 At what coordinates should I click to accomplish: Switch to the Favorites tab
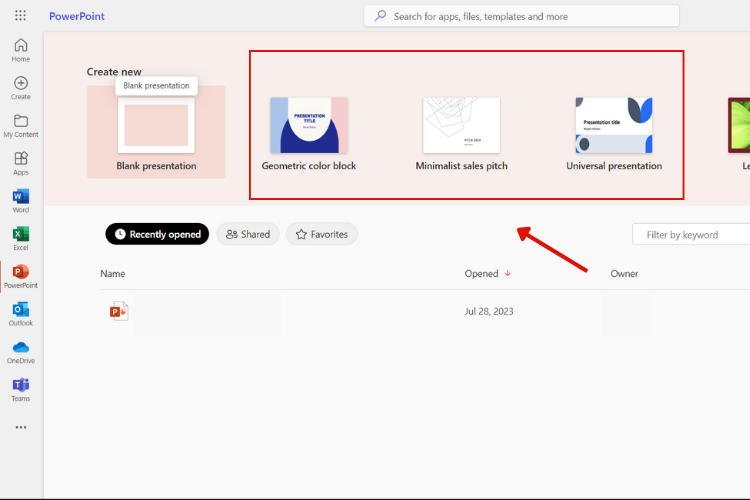click(321, 234)
